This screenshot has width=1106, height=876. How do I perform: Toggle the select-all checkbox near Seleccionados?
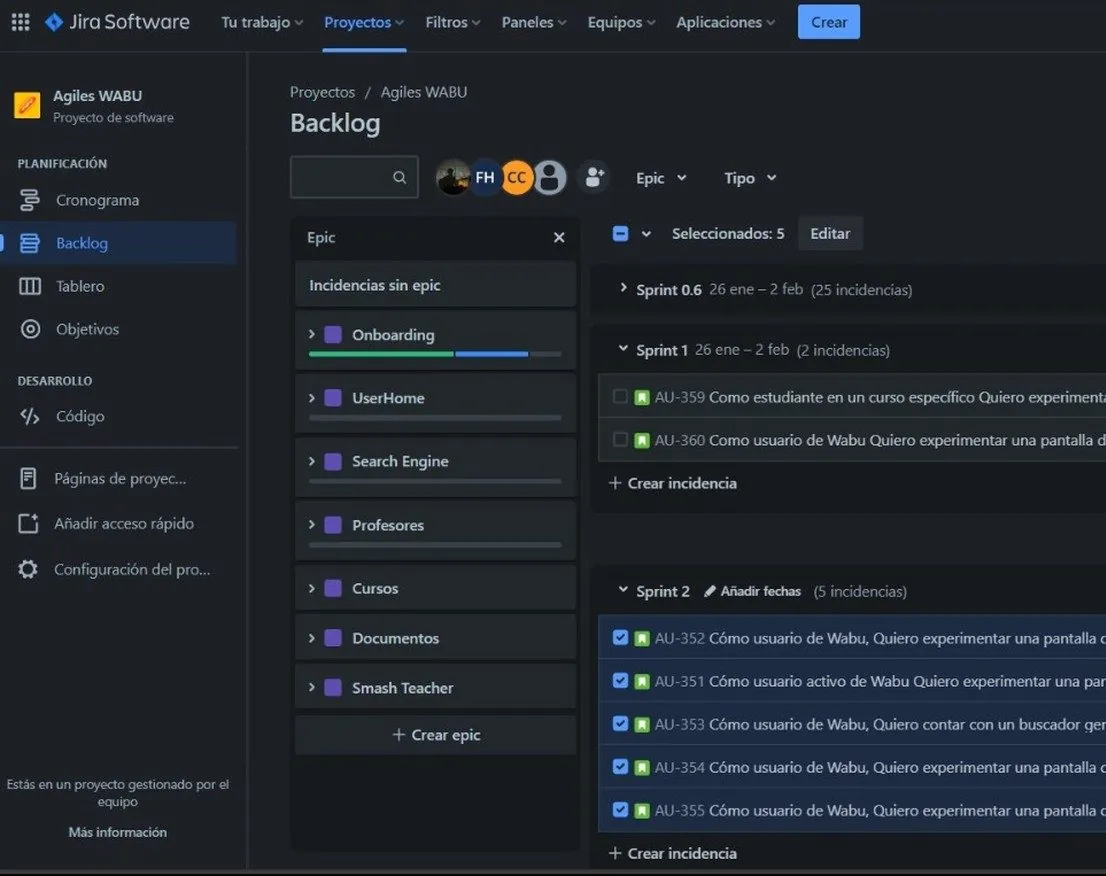620,233
